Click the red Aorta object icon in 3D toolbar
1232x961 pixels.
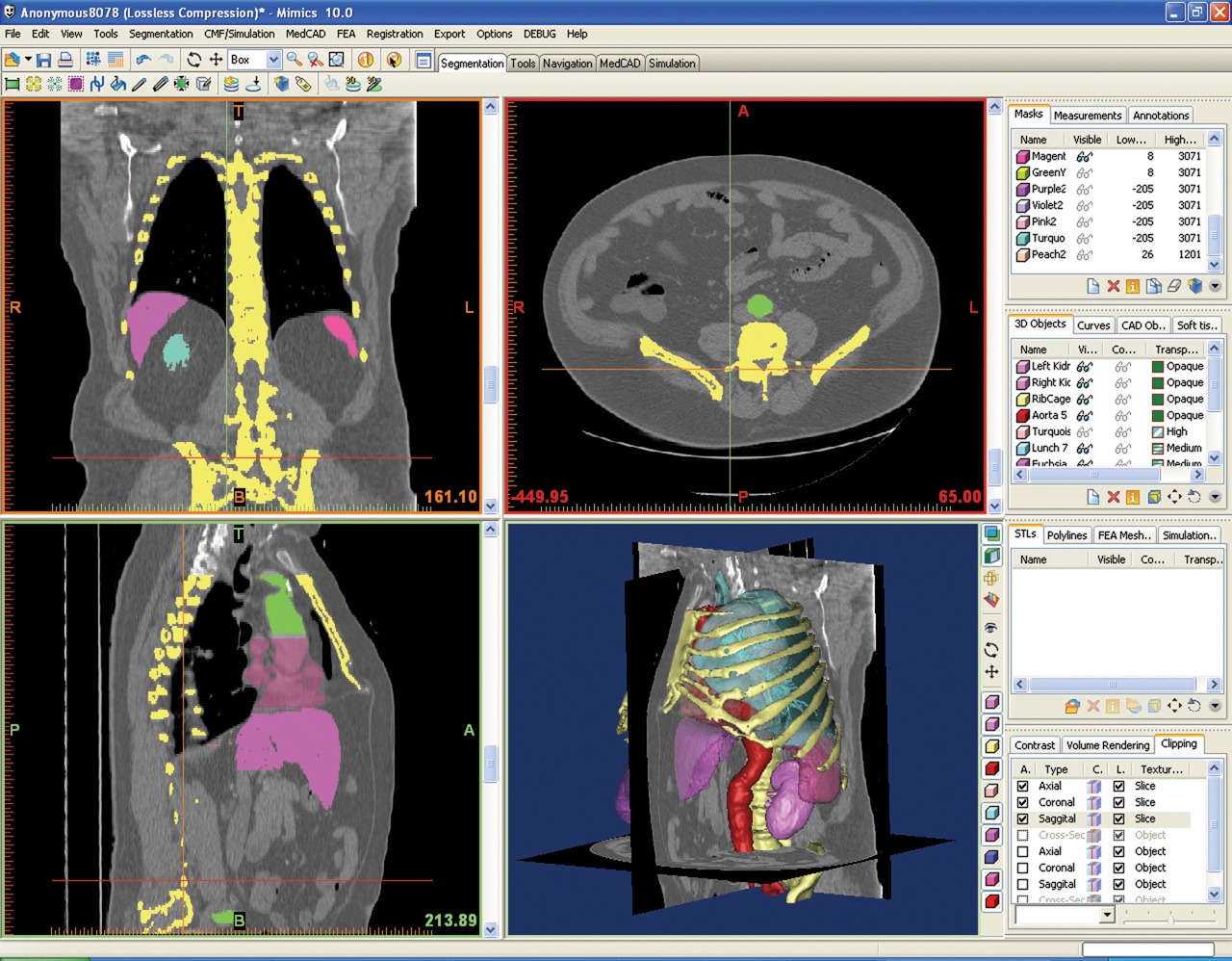coord(992,768)
